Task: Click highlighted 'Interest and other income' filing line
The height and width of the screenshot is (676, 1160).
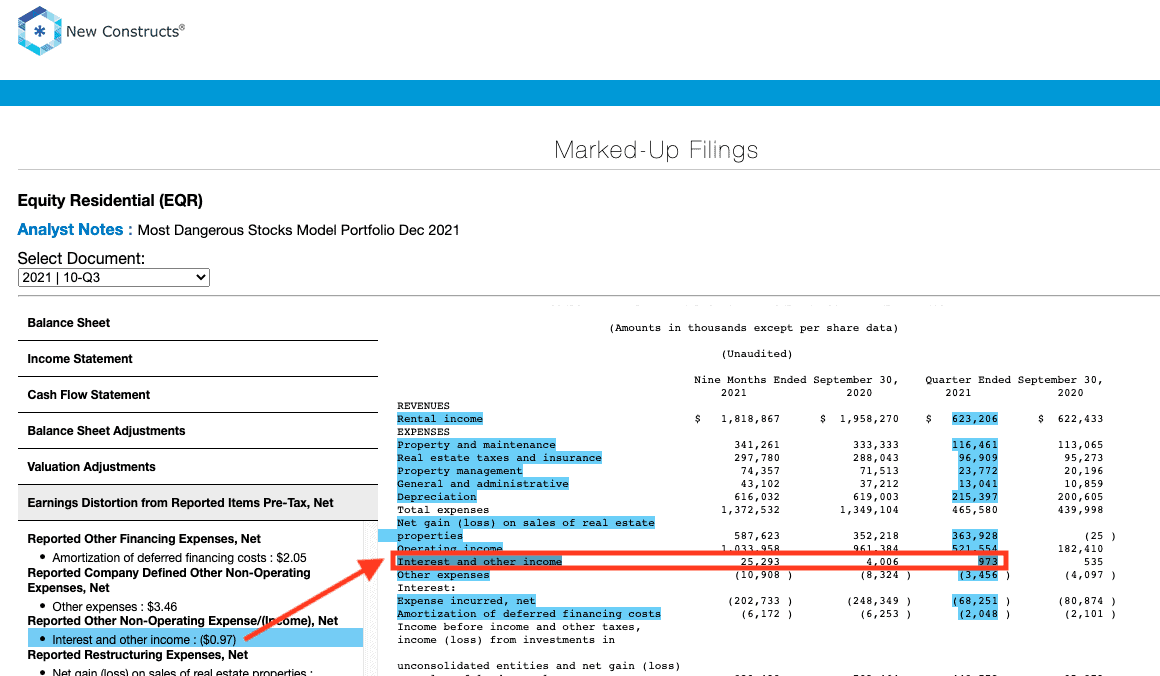Action: pos(479,561)
